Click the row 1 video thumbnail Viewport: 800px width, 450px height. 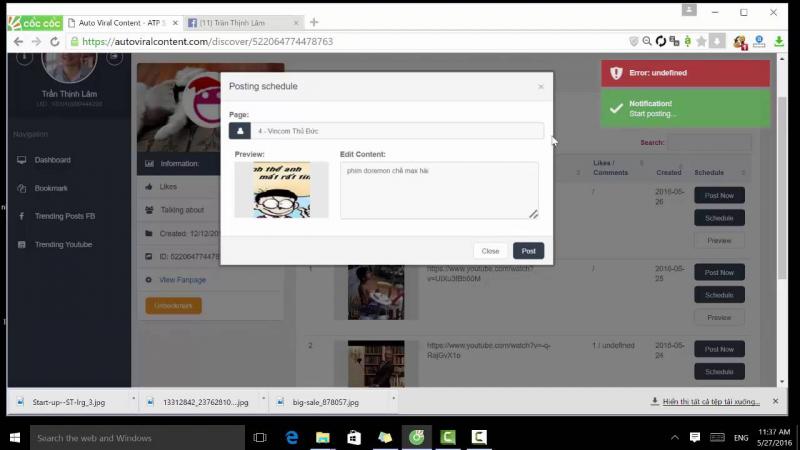point(376,292)
